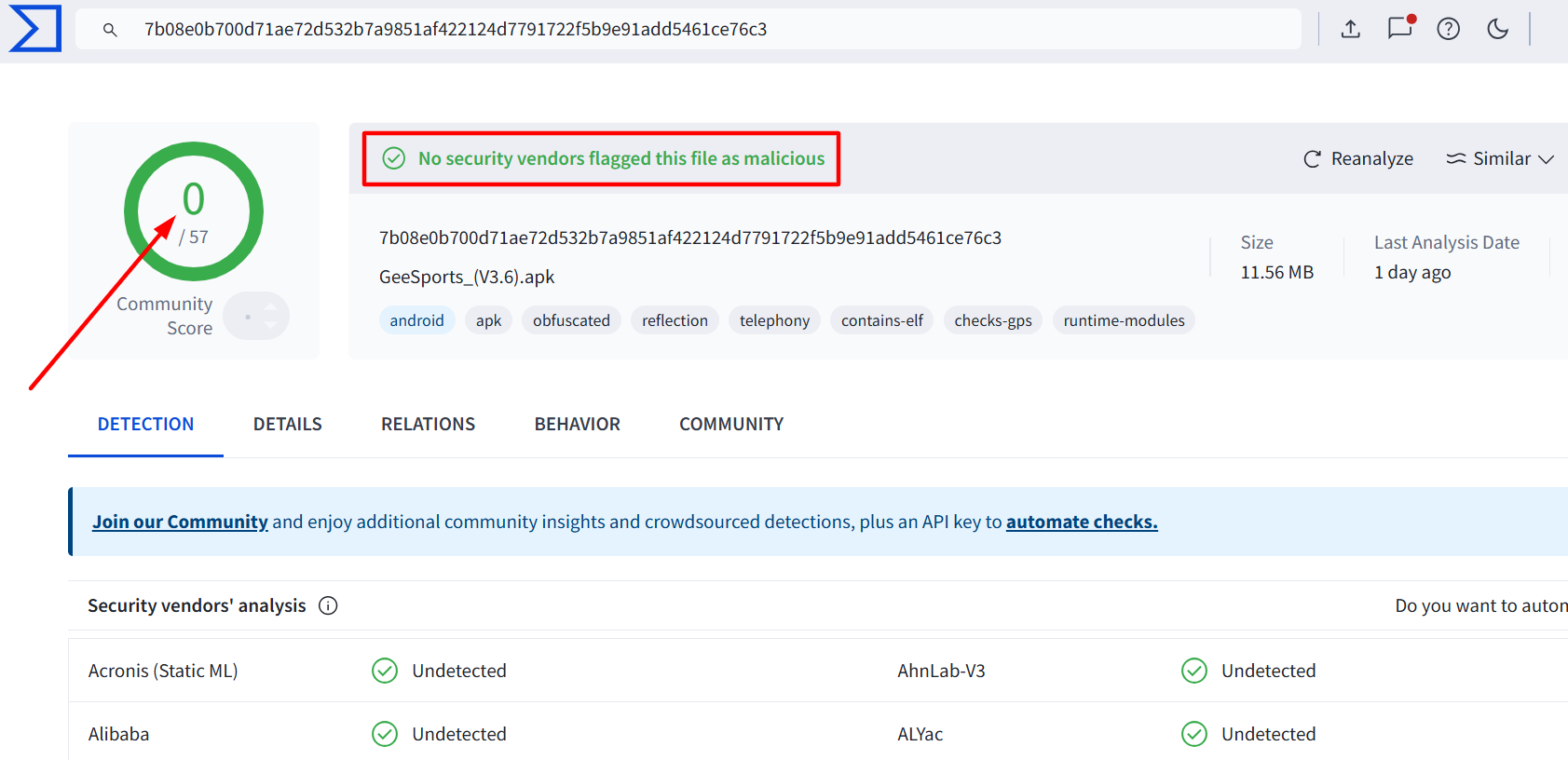Image resolution: width=1568 pixels, height=760 pixels.
Task: Switch to the COMMUNITY tab
Action: 731,424
